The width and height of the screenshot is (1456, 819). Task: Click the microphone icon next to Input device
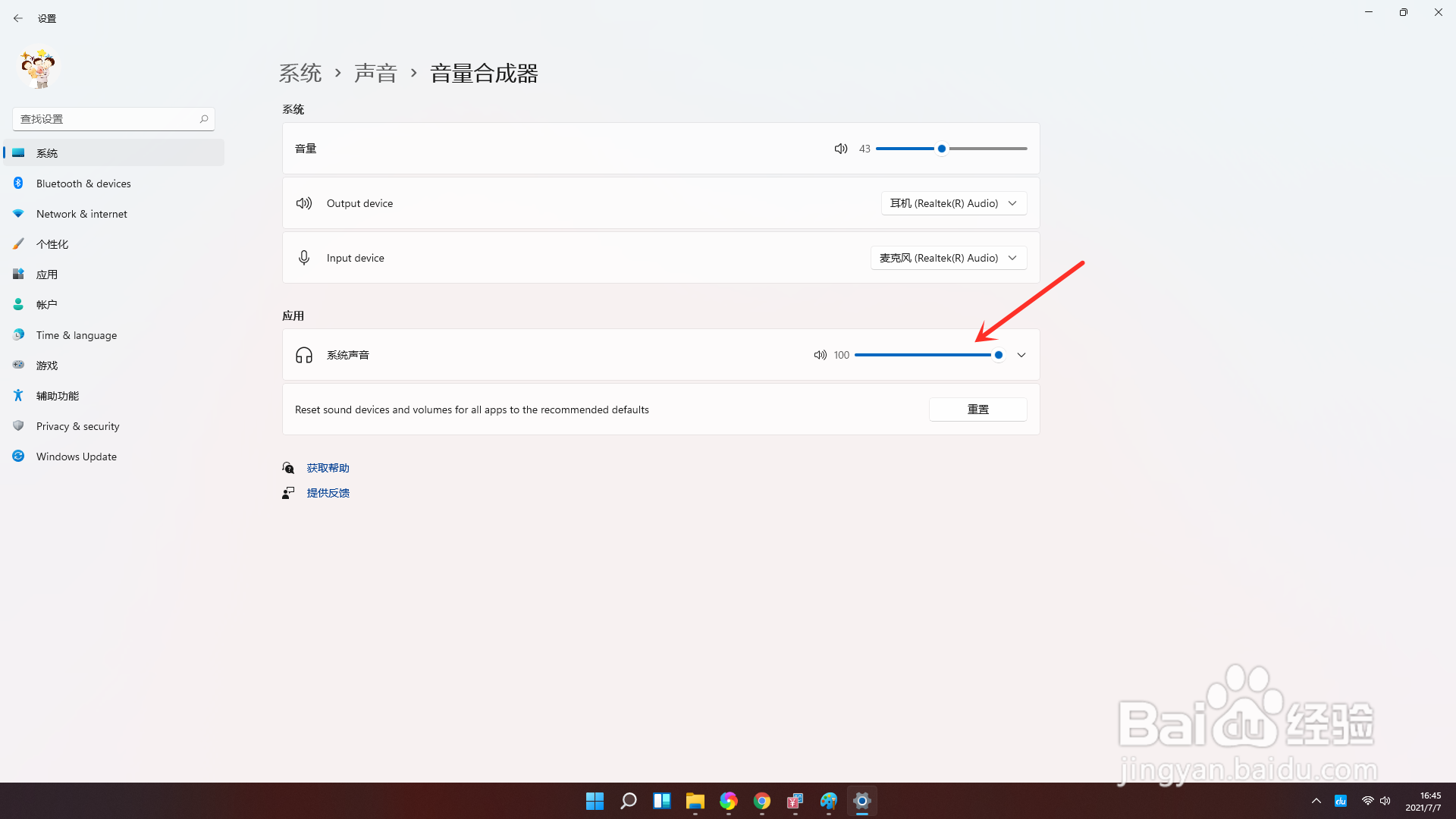point(303,257)
